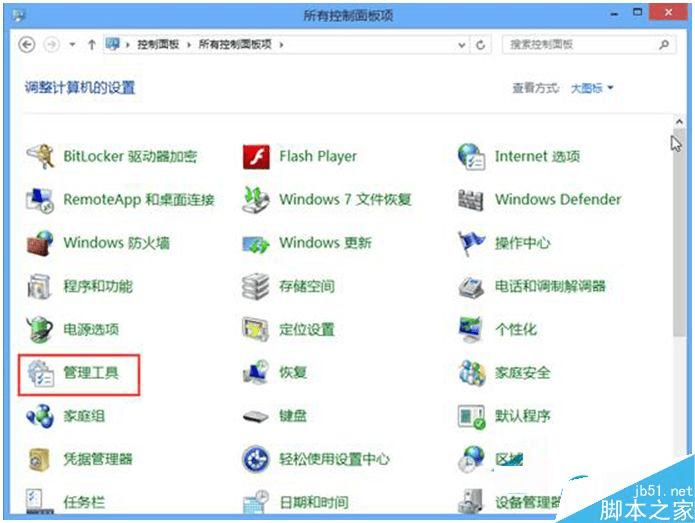
Task: Open the Windows 防火墙 icon
Action: (x=40, y=243)
